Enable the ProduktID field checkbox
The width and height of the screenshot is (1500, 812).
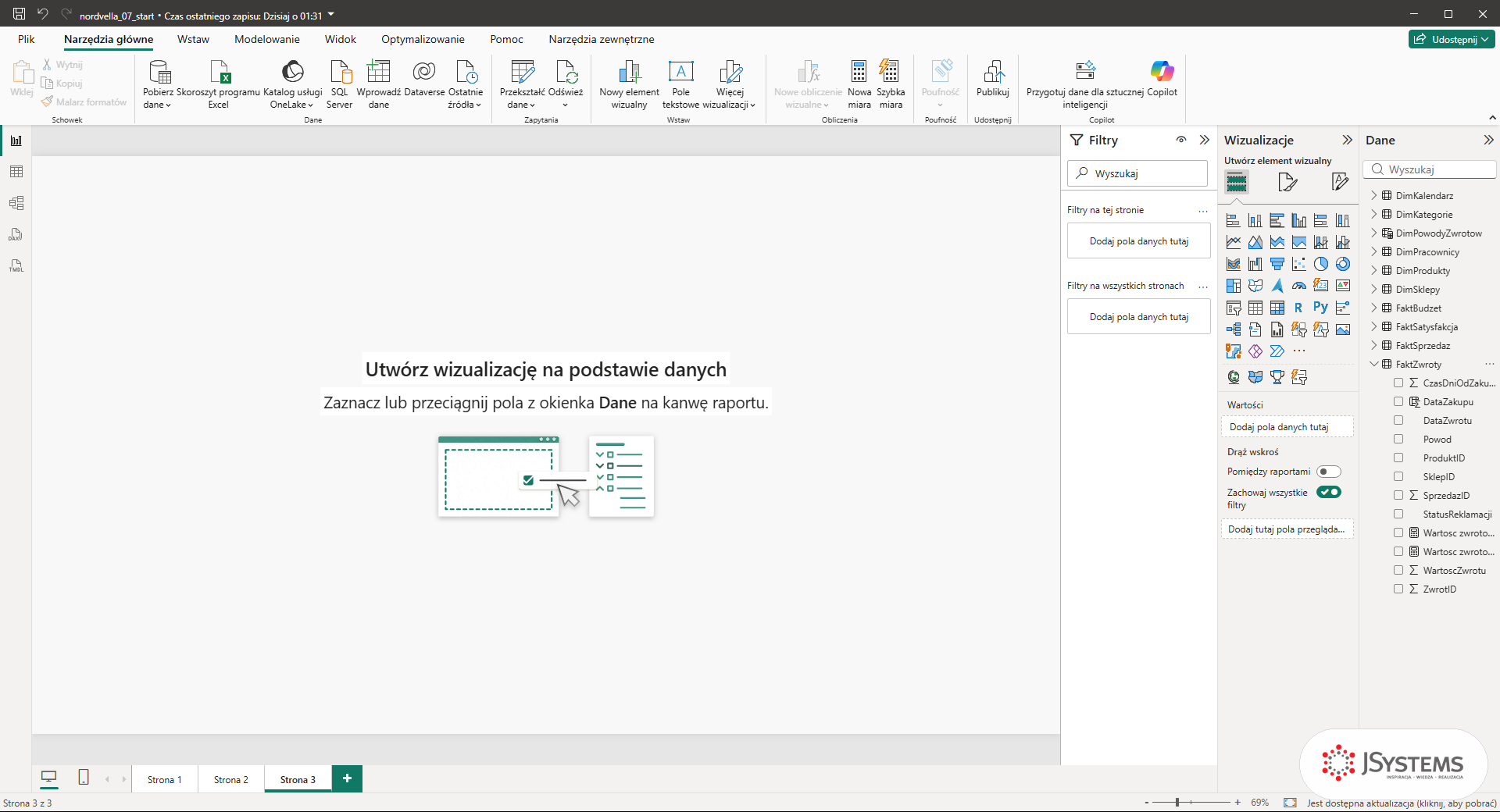[x=1398, y=458]
